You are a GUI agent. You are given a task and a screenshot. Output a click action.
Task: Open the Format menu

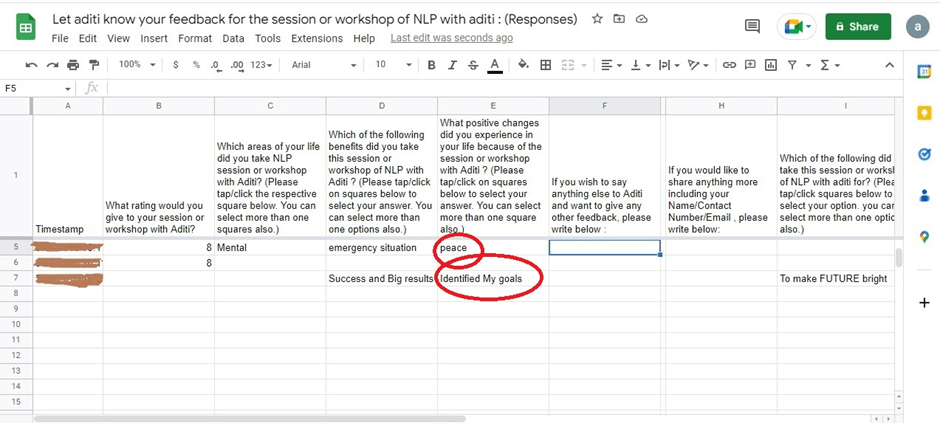(194, 38)
